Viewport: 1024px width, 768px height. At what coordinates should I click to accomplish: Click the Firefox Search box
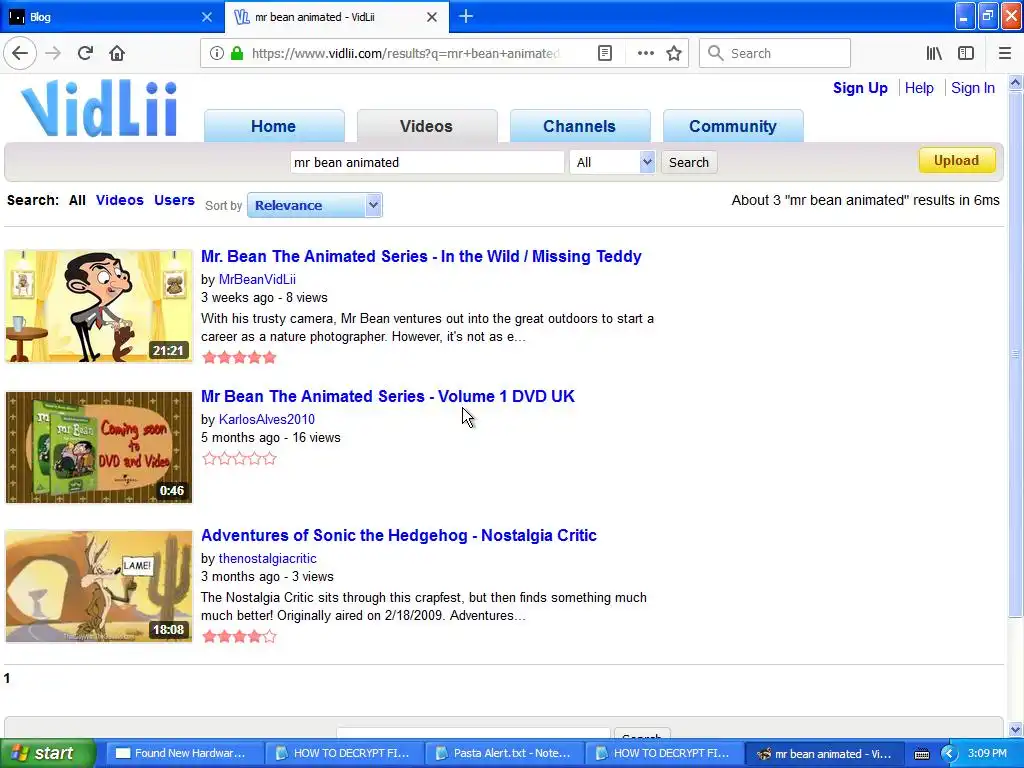point(775,54)
